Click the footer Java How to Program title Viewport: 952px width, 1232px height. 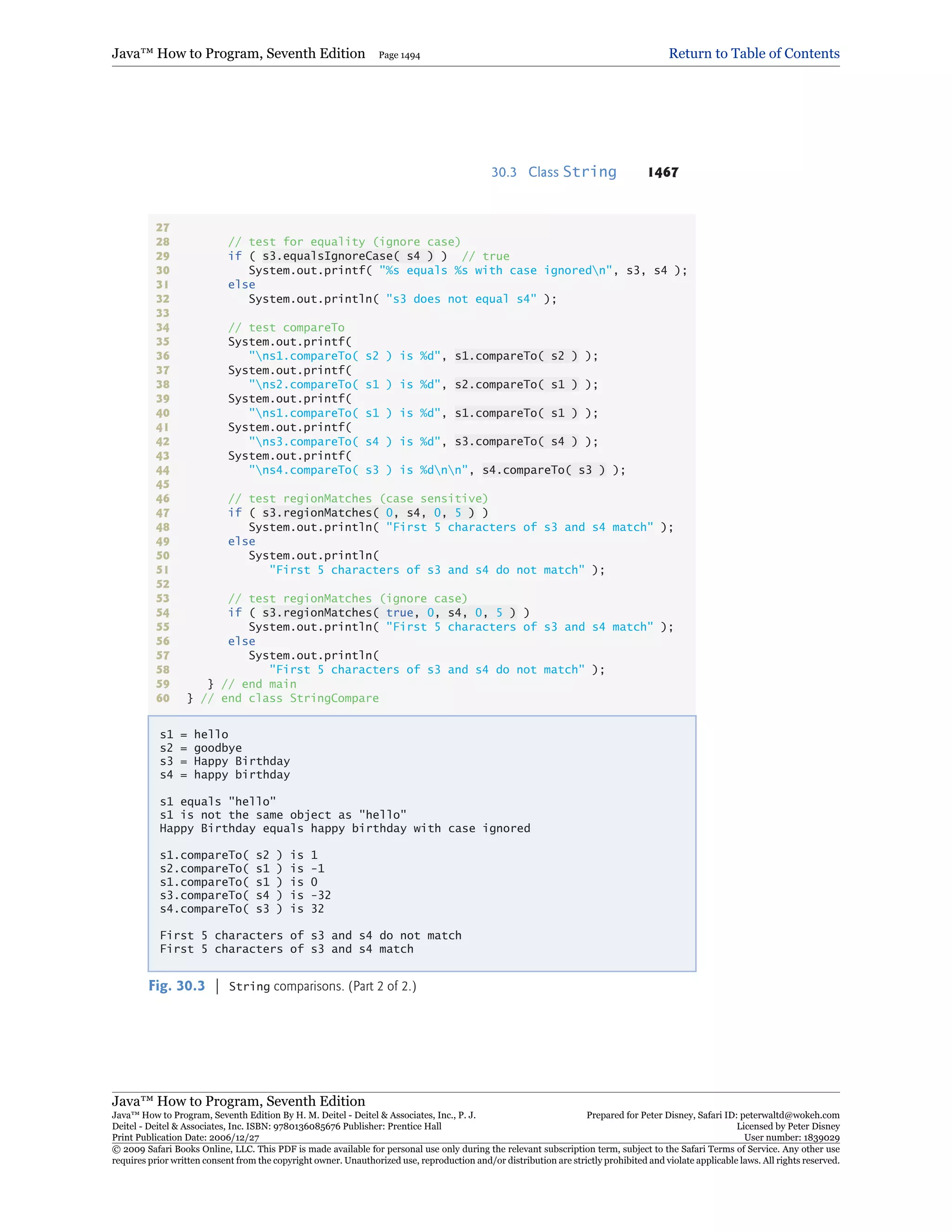238,1101
